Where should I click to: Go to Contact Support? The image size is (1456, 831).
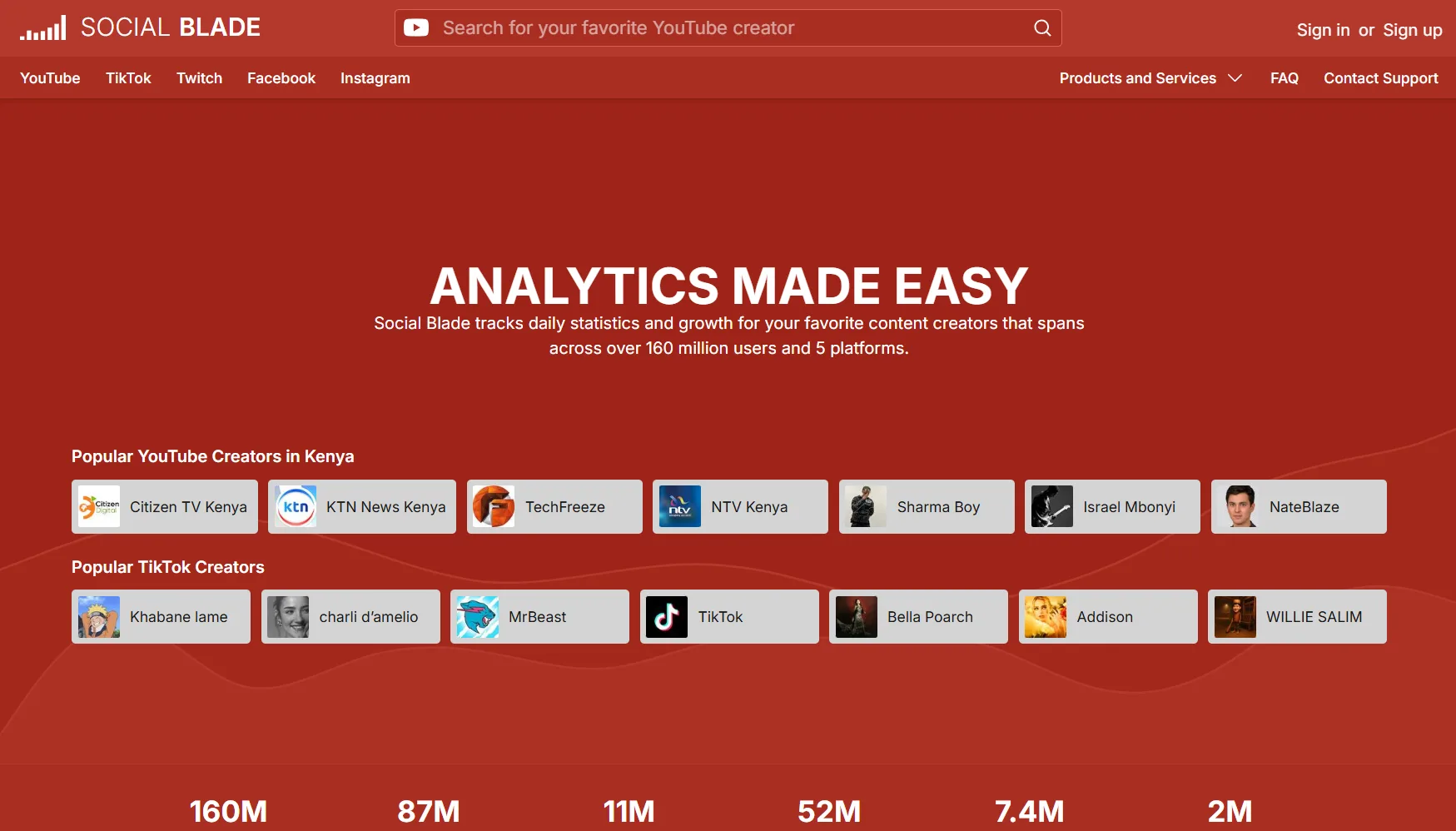coord(1380,78)
